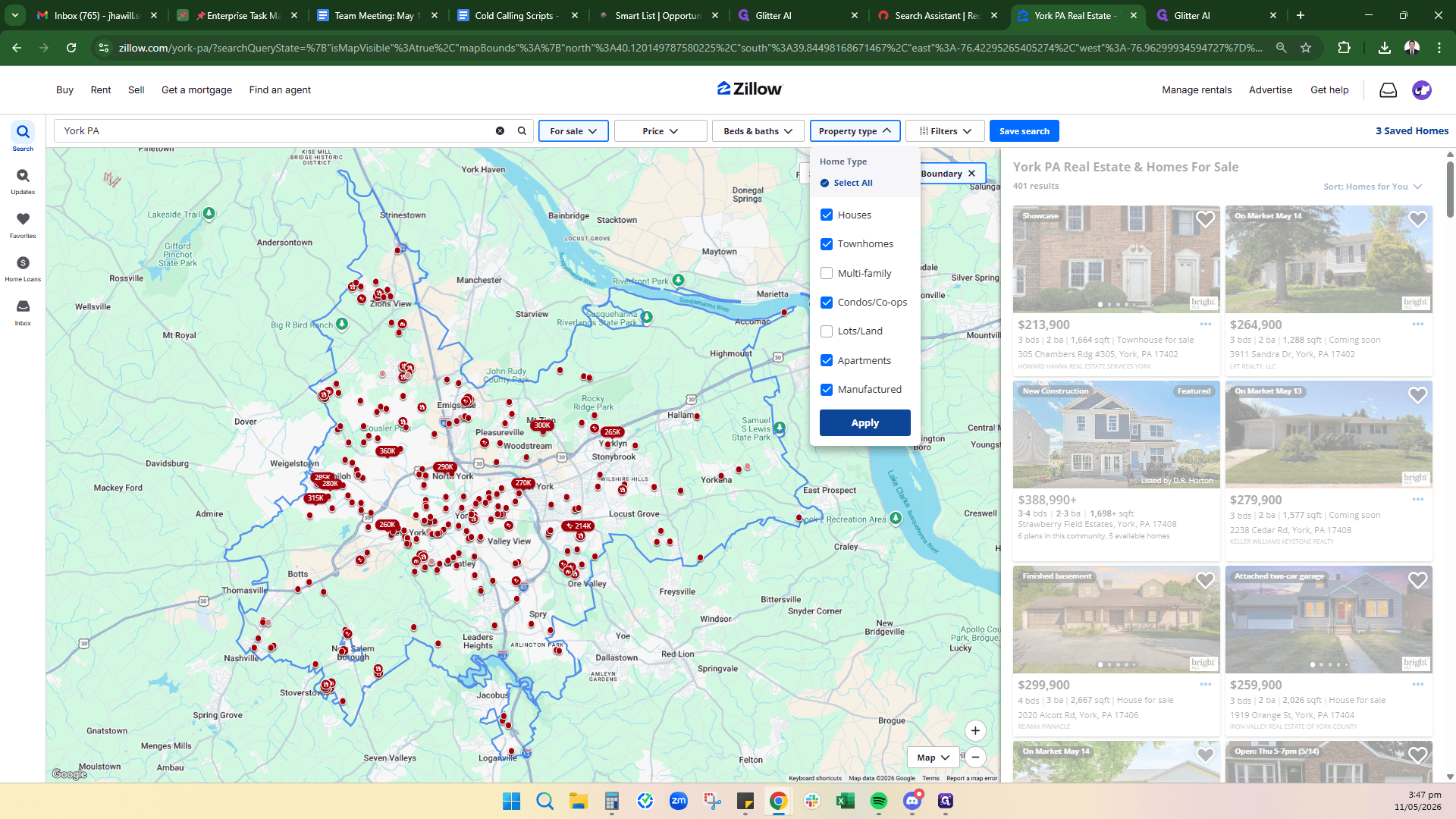Open the For sale dropdown
The width and height of the screenshot is (1456, 819).
pos(573,131)
